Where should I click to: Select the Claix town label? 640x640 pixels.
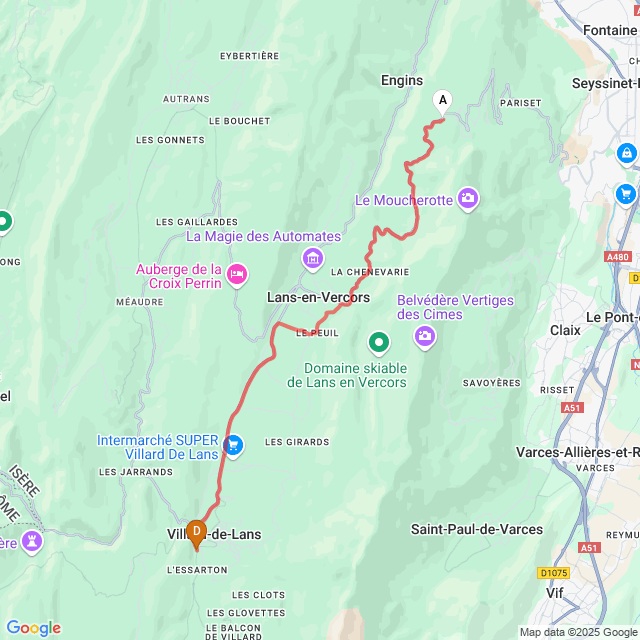click(x=565, y=330)
